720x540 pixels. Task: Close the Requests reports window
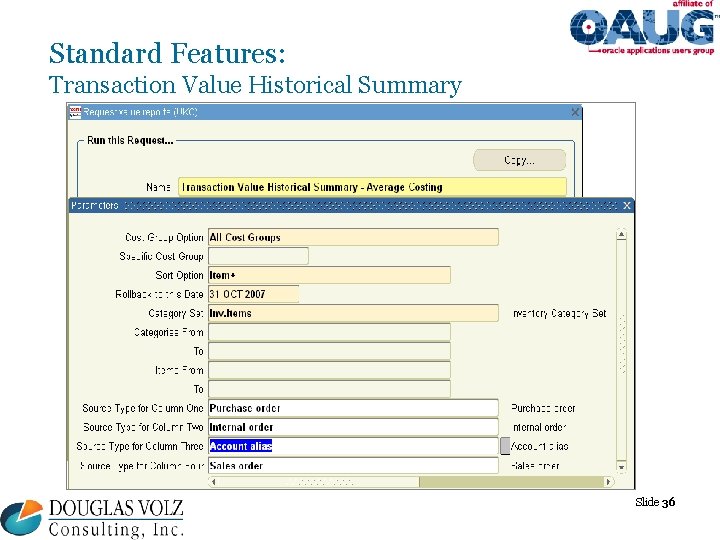pyautogui.click(x=575, y=112)
